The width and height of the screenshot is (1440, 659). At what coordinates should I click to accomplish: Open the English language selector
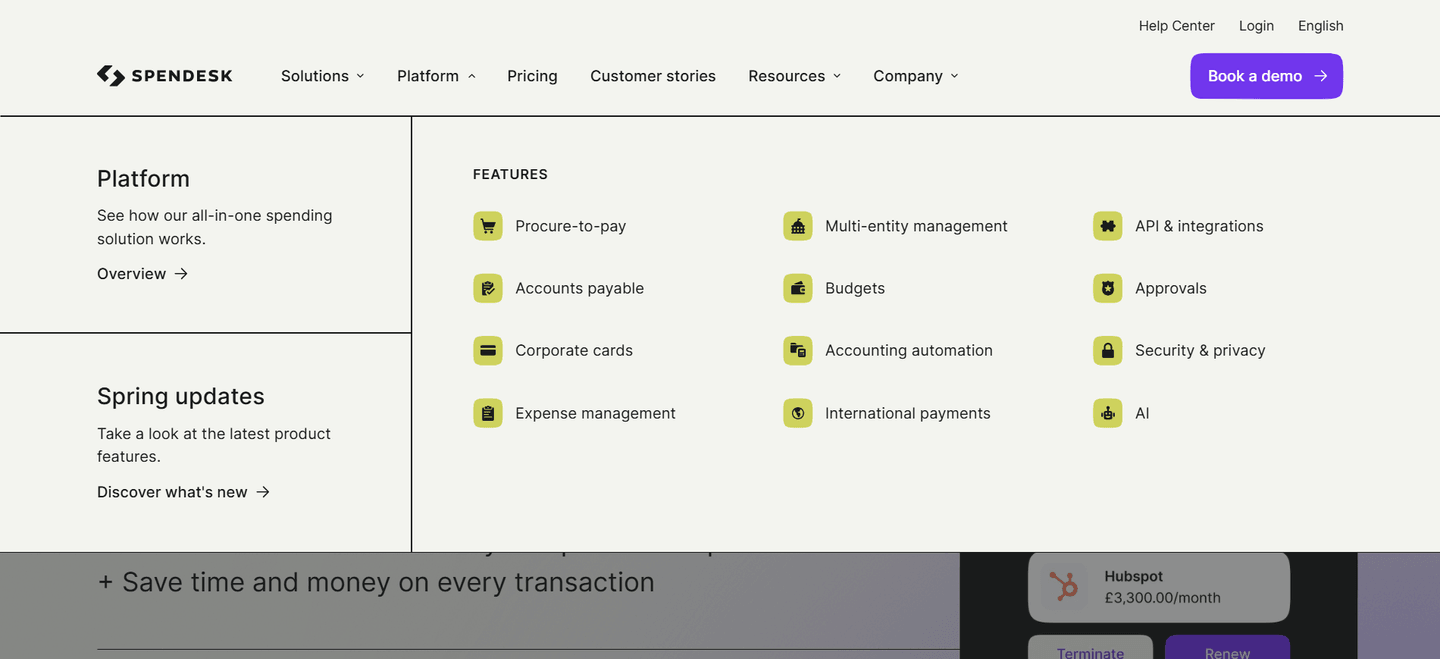[x=1320, y=26]
